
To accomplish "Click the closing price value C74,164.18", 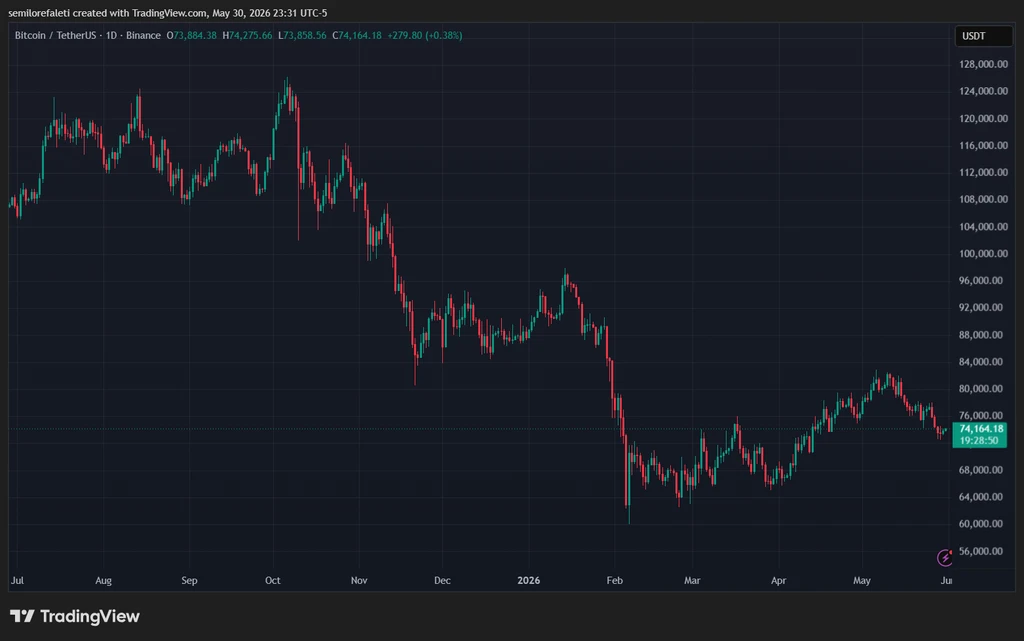I will point(357,35).
